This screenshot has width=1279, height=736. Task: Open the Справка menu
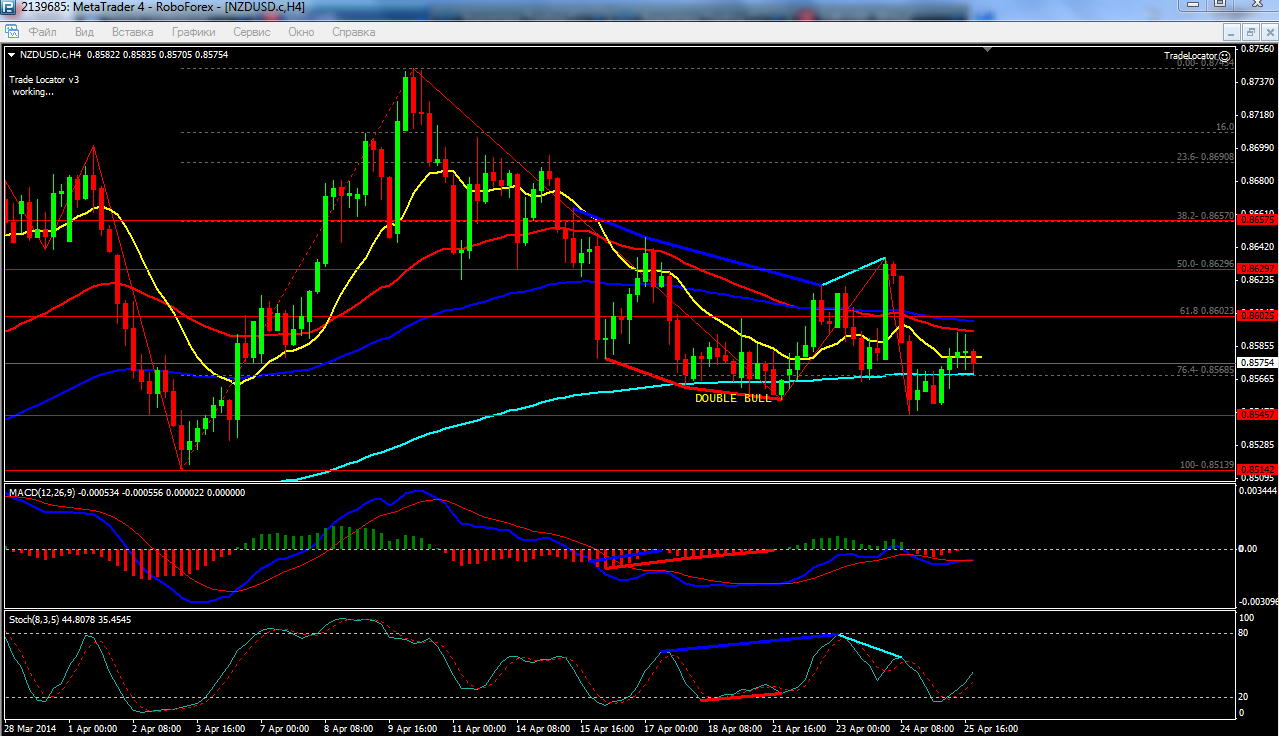tap(353, 32)
